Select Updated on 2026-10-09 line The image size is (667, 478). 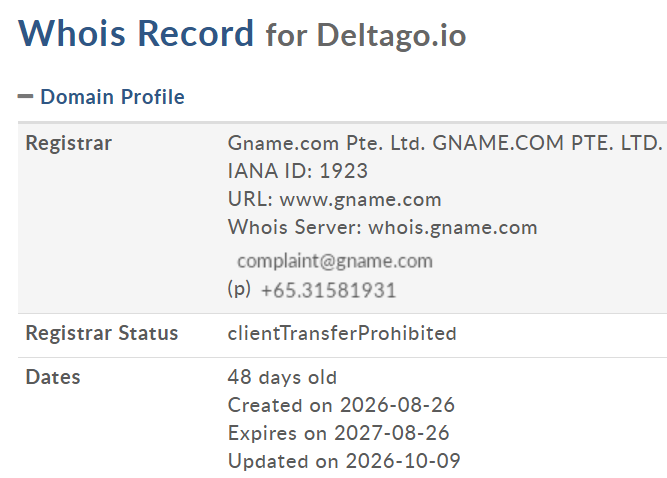[344, 461]
